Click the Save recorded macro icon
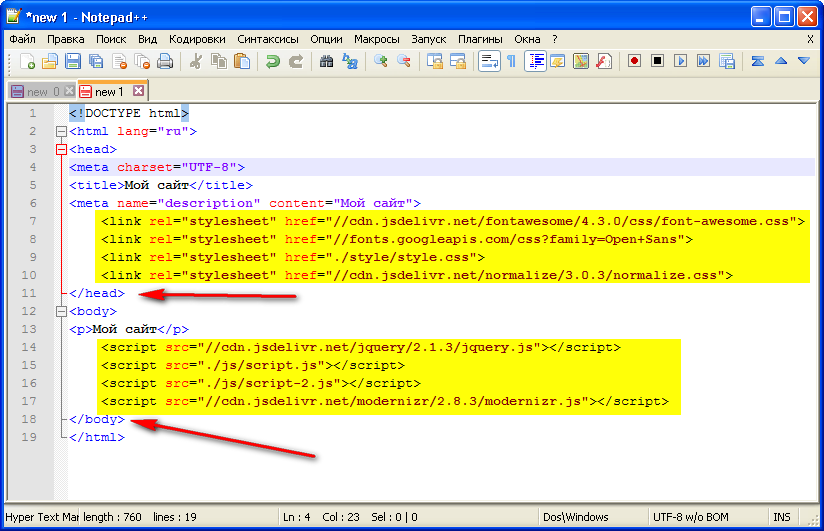This screenshot has height=531, width=824. pyautogui.click(x=726, y=62)
